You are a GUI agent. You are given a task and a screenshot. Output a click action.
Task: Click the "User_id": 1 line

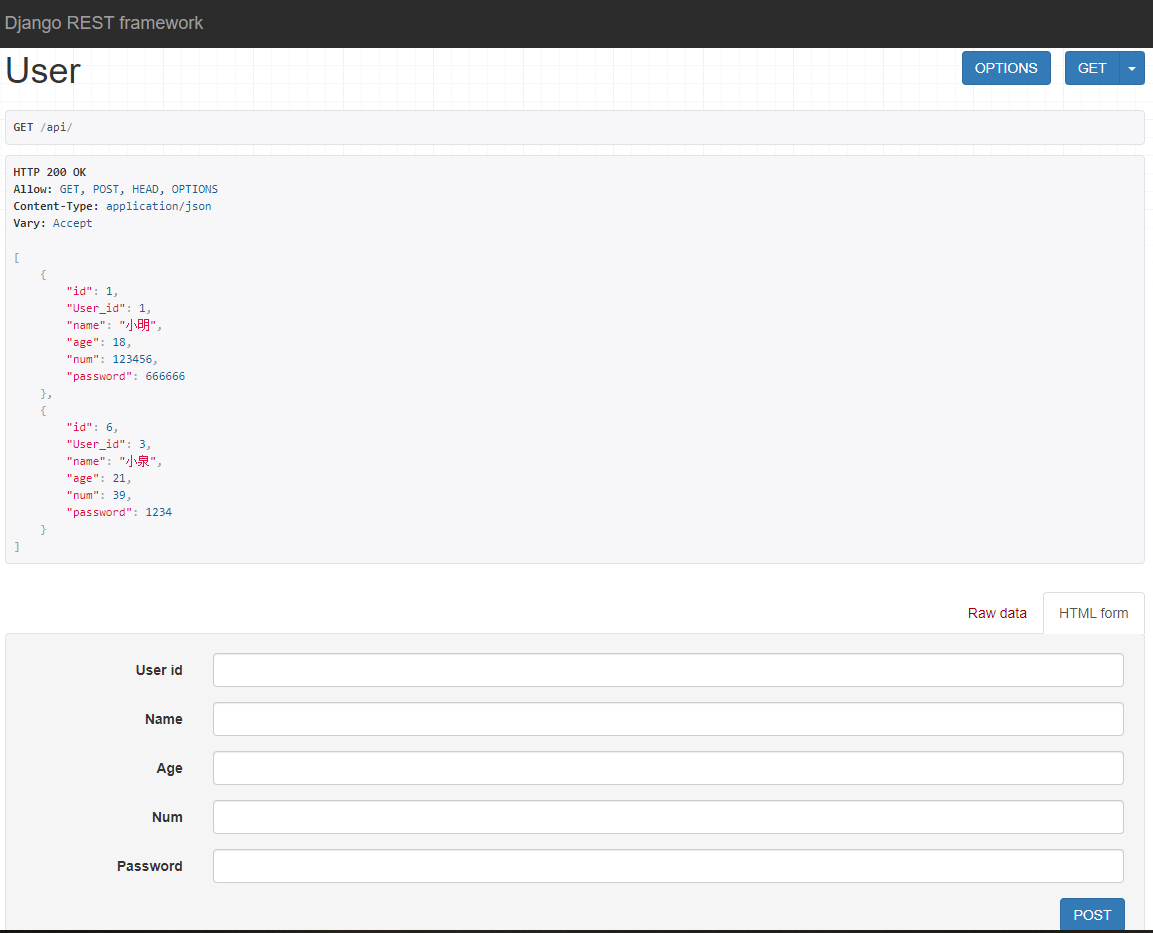pyautogui.click(x=109, y=308)
